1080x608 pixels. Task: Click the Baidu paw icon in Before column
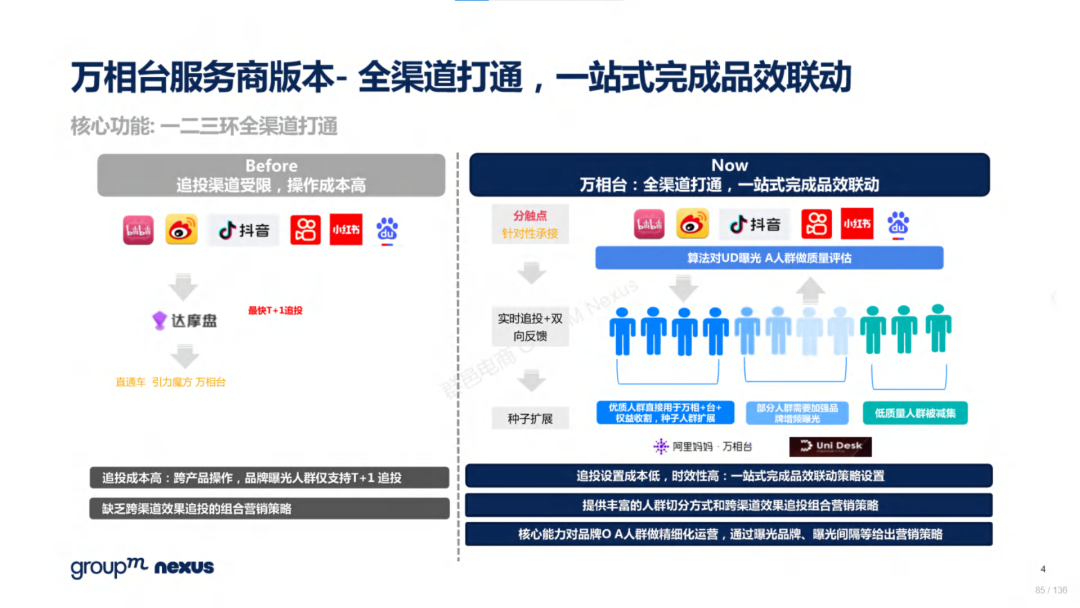[387, 230]
